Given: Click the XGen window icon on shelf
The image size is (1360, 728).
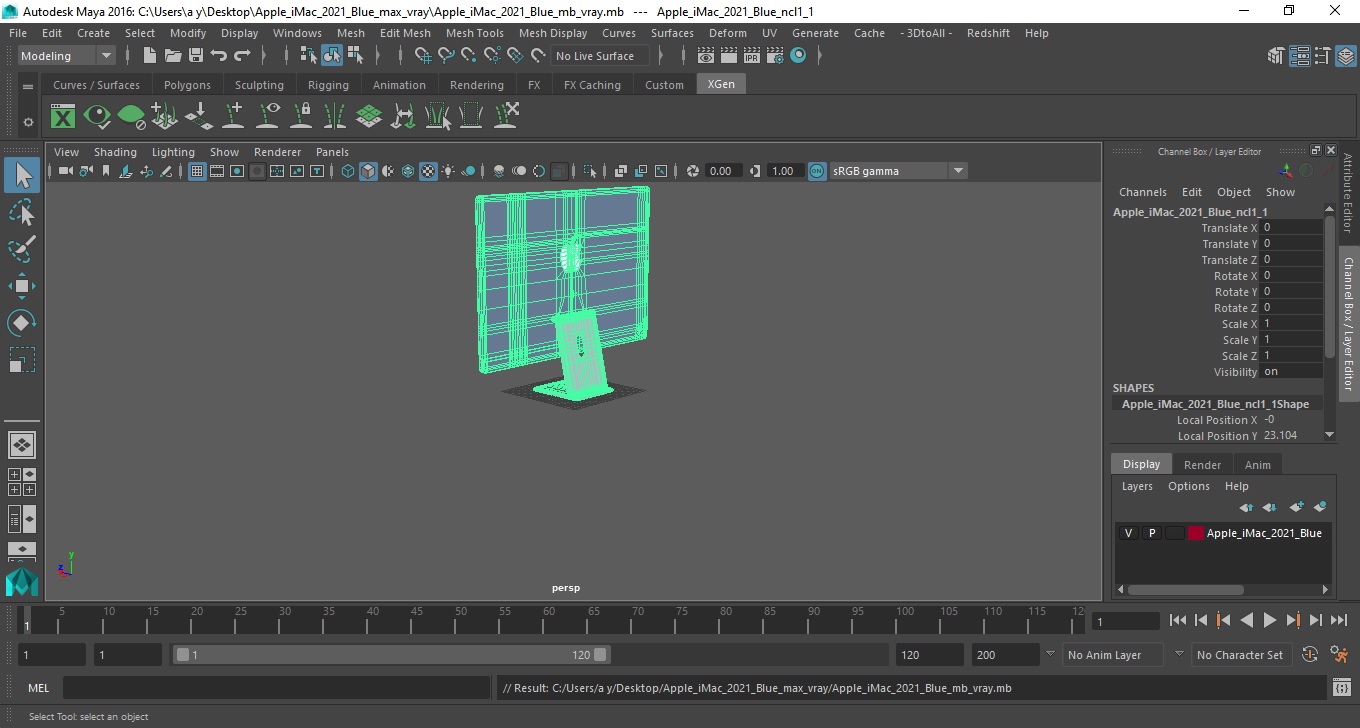Looking at the screenshot, I should point(63,117).
